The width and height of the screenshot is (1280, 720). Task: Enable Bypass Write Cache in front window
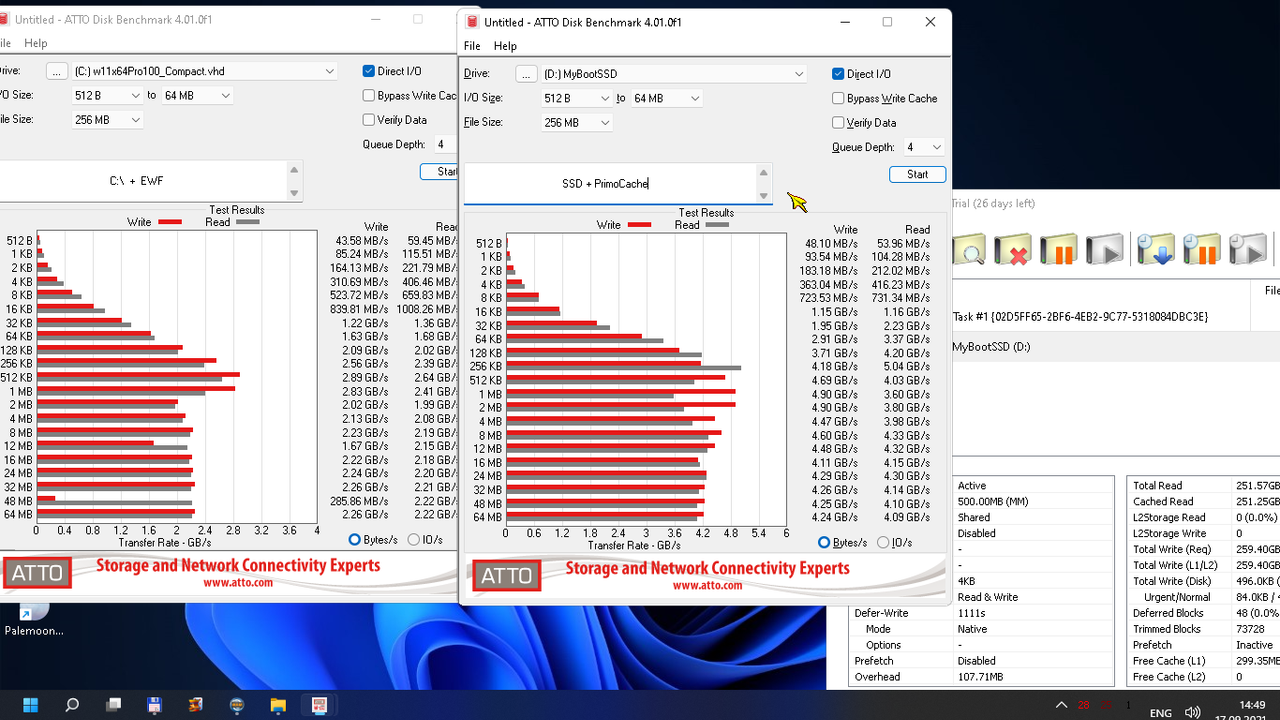pyautogui.click(x=838, y=98)
